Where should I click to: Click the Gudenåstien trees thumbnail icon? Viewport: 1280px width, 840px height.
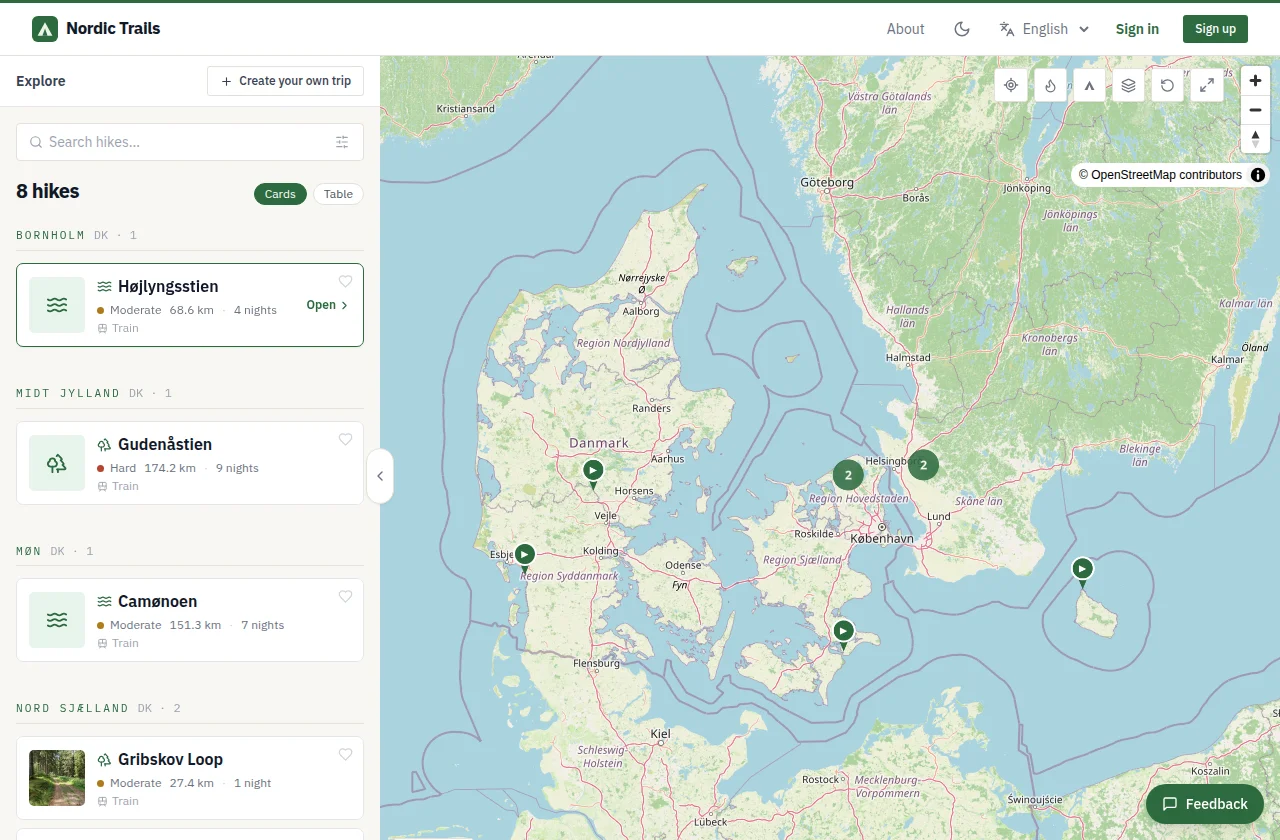(57, 463)
